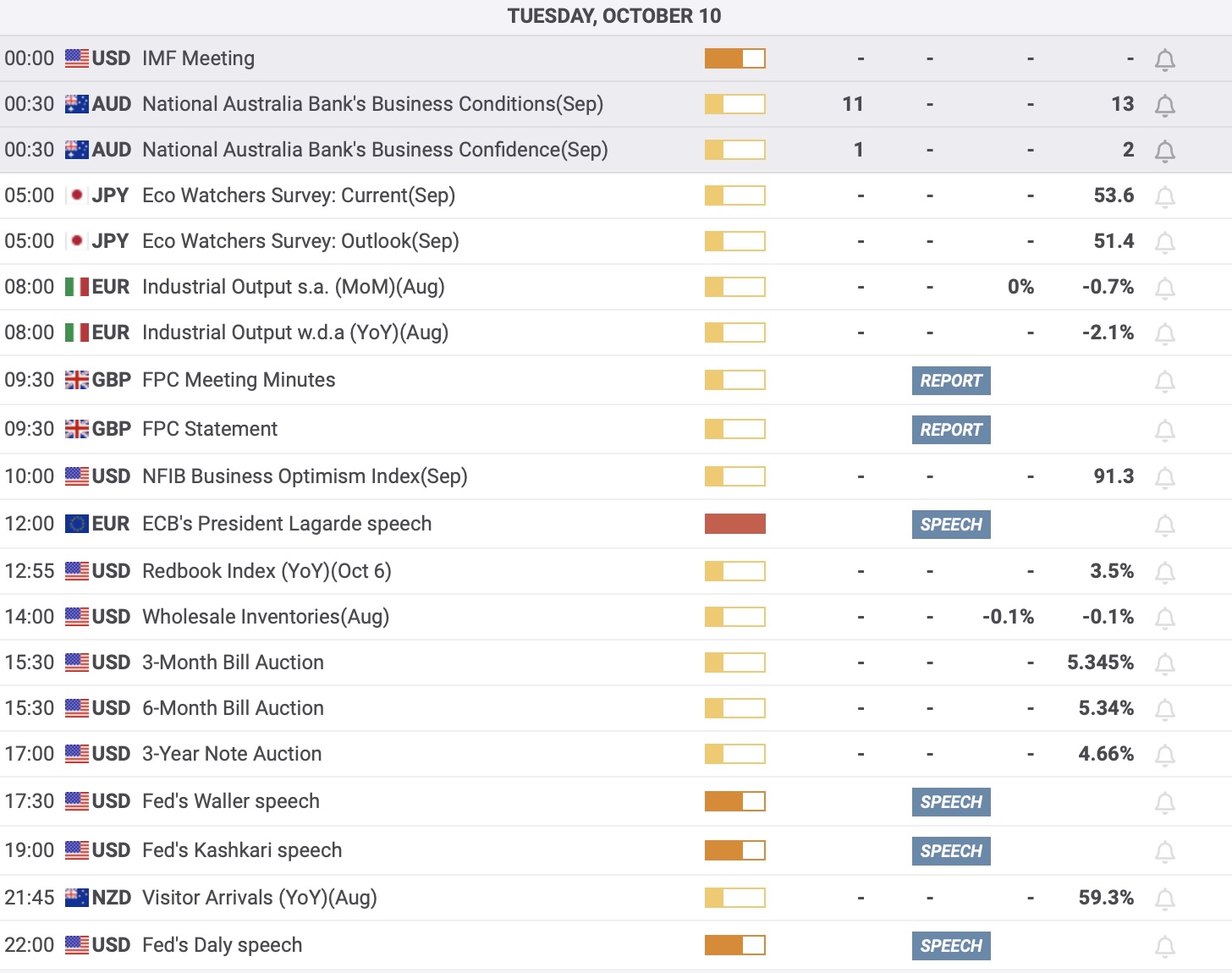Set alert bell on 3-Year Note Auction
Image resolution: width=1232 pixels, height=973 pixels.
tap(1164, 755)
